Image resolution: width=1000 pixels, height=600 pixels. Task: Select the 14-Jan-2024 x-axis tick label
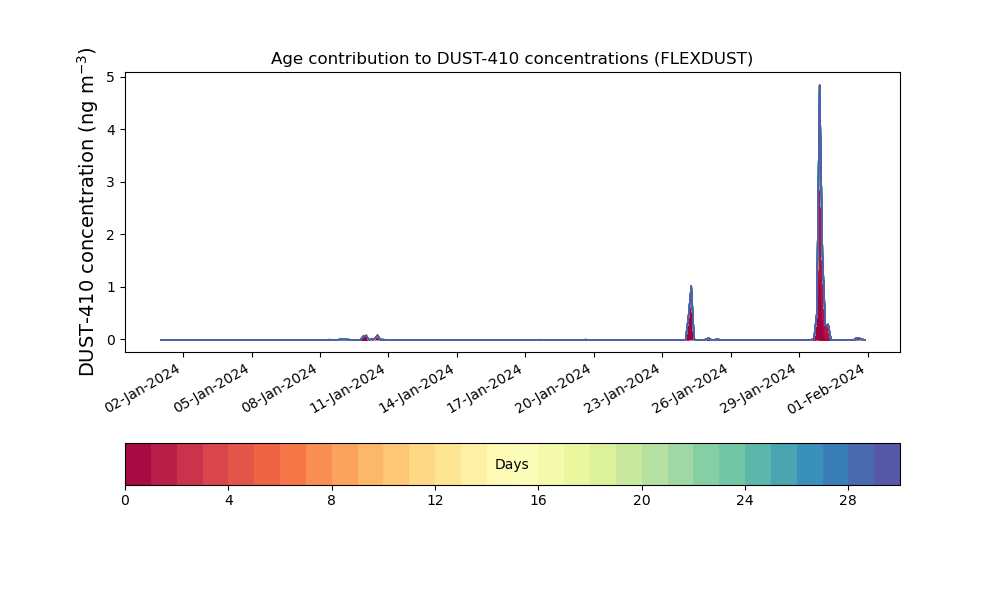(417, 388)
